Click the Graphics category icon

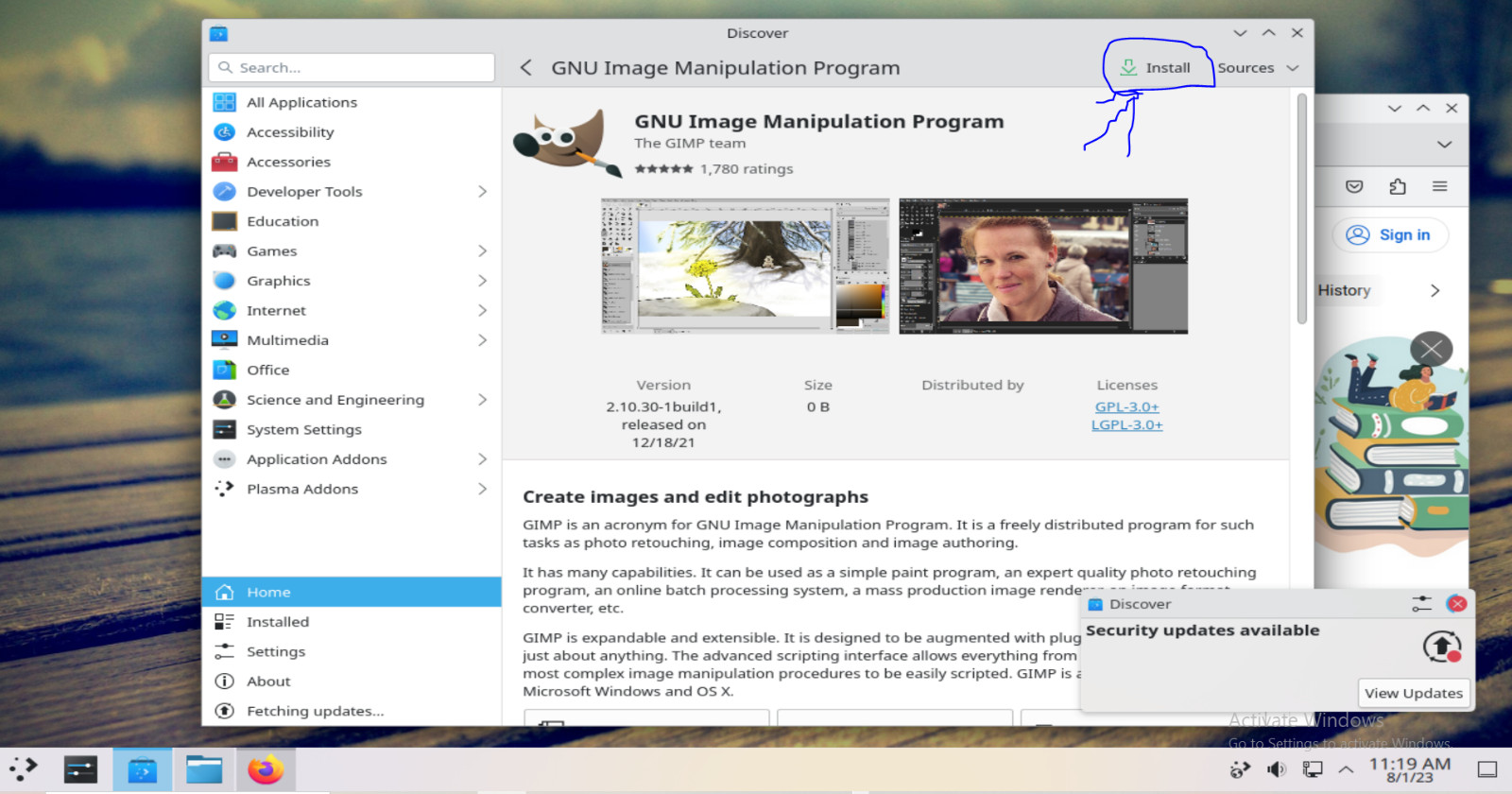coord(224,281)
